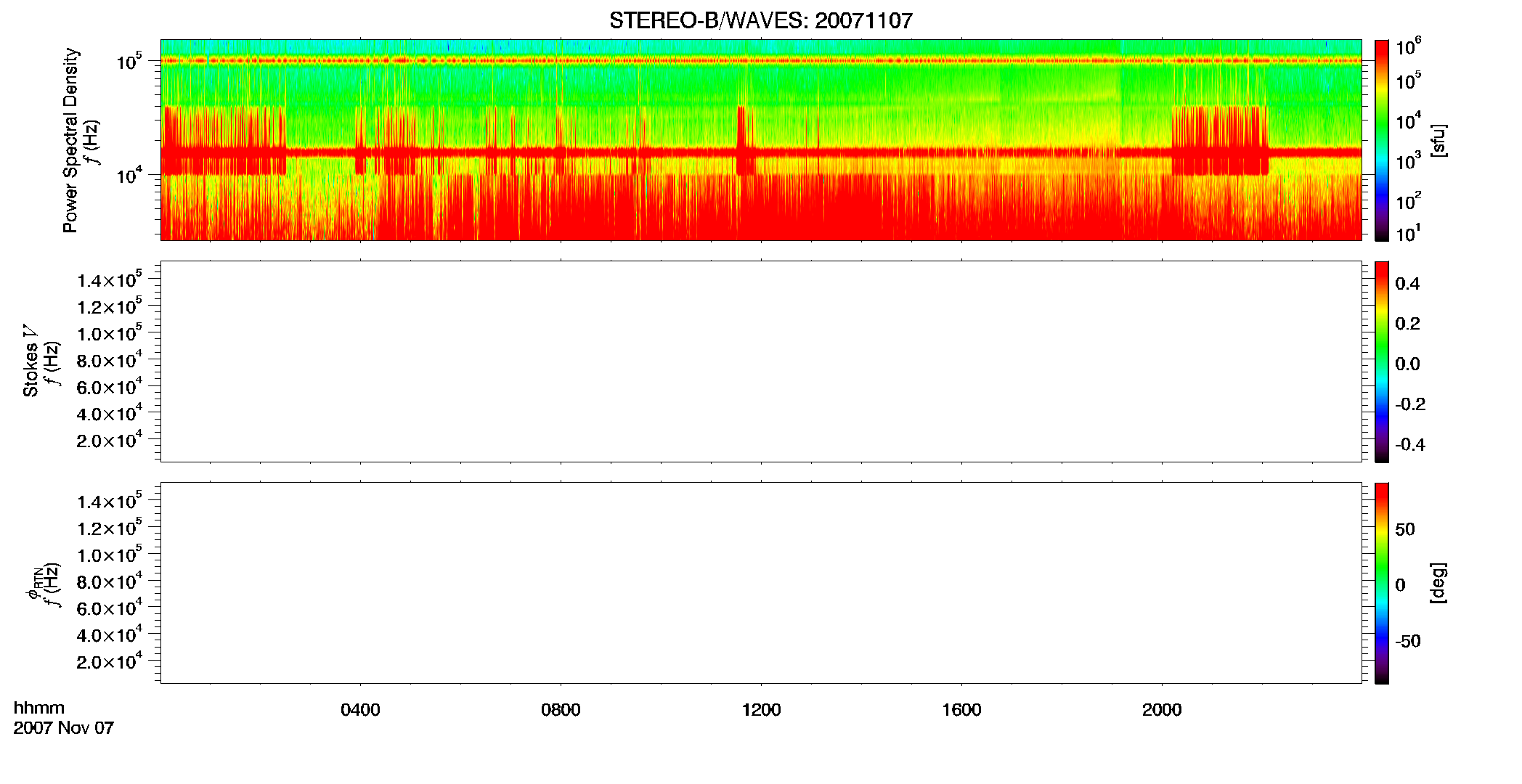Click the Stokes V colorbar
1522x784 pixels.
1382,362
